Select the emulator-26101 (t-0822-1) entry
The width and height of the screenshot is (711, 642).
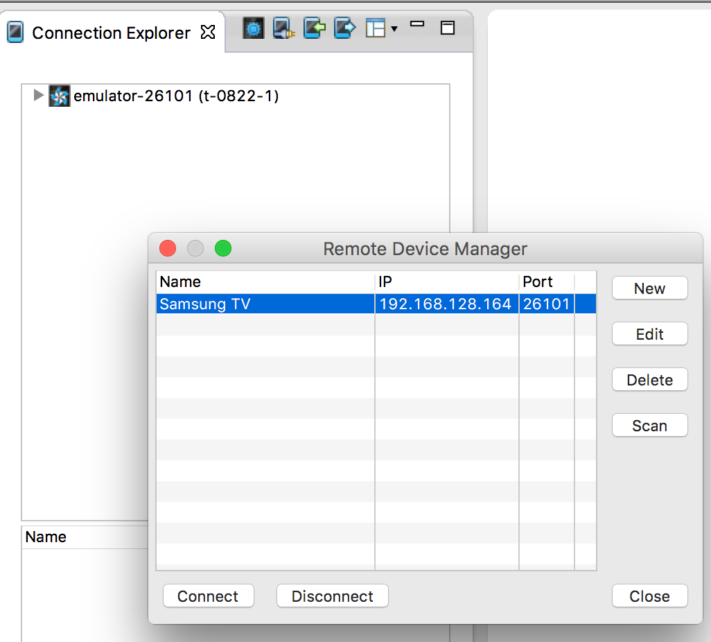(x=176, y=96)
